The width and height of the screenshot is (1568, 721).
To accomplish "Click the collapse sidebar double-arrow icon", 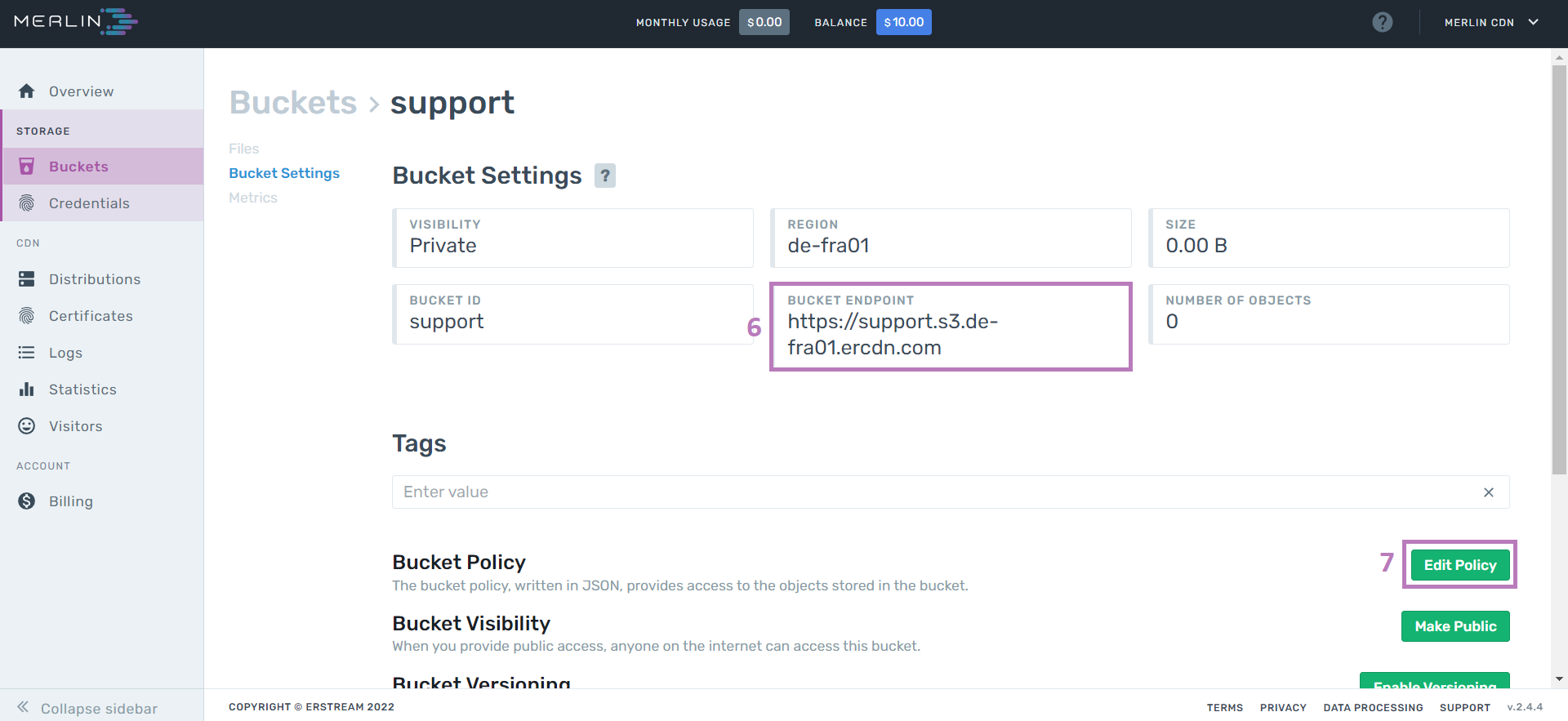I will [23, 707].
